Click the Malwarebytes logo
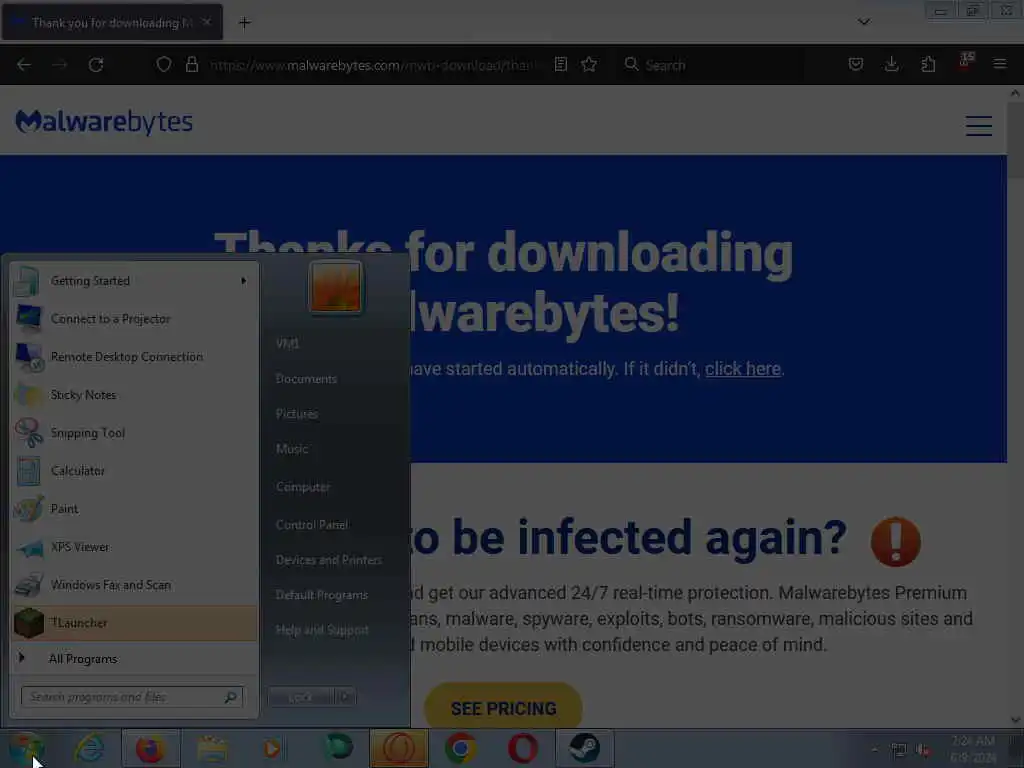Image resolution: width=1024 pixels, height=768 pixels. [x=104, y=122]
